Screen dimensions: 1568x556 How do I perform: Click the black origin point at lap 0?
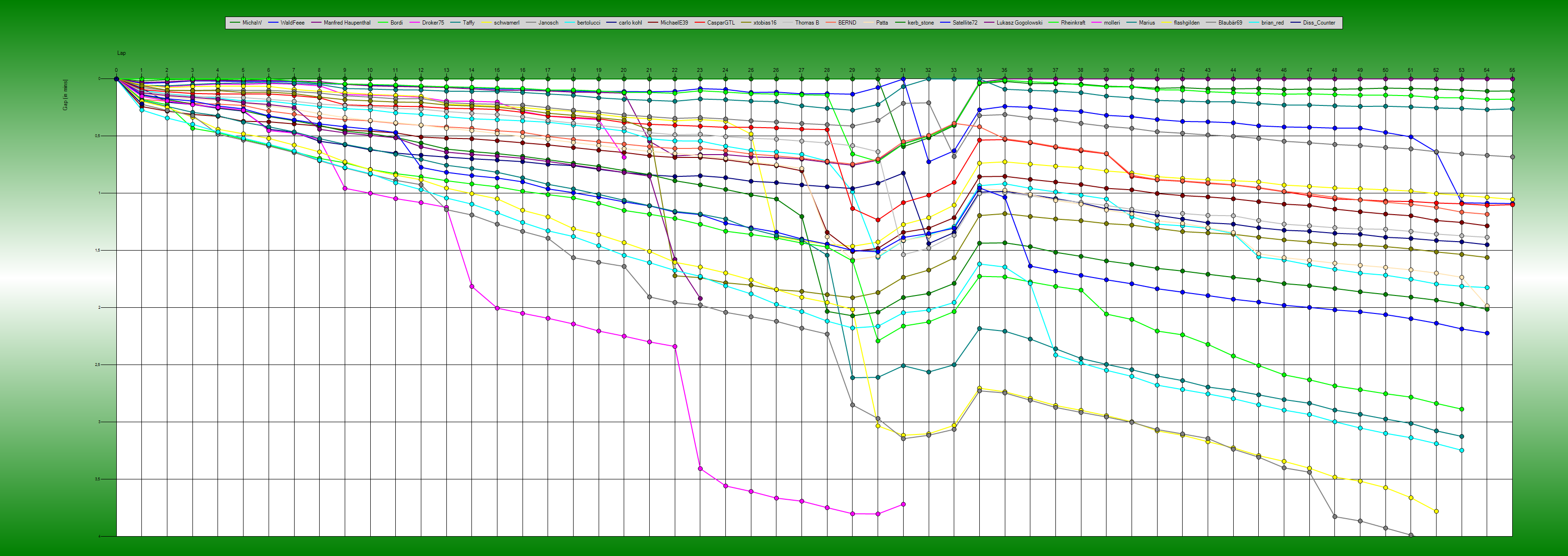coord(116,78)
